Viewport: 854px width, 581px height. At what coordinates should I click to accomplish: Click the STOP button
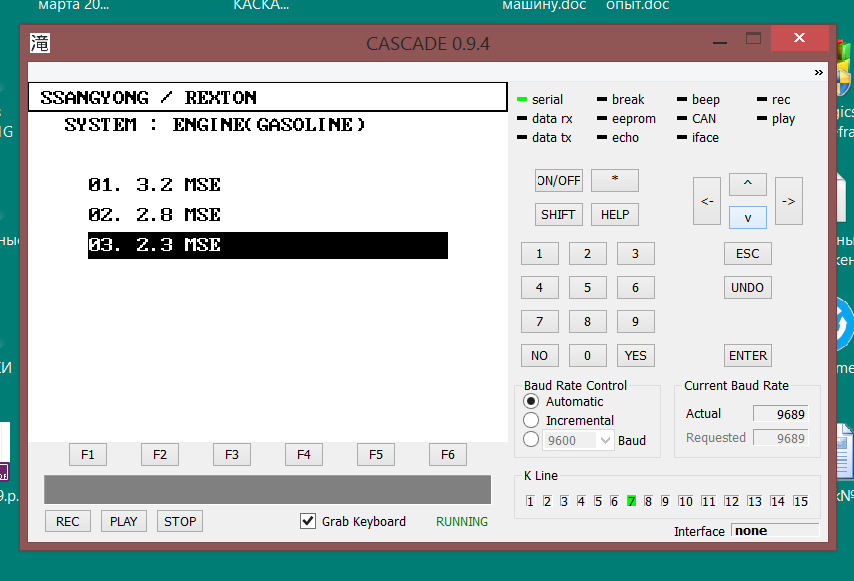180,522
